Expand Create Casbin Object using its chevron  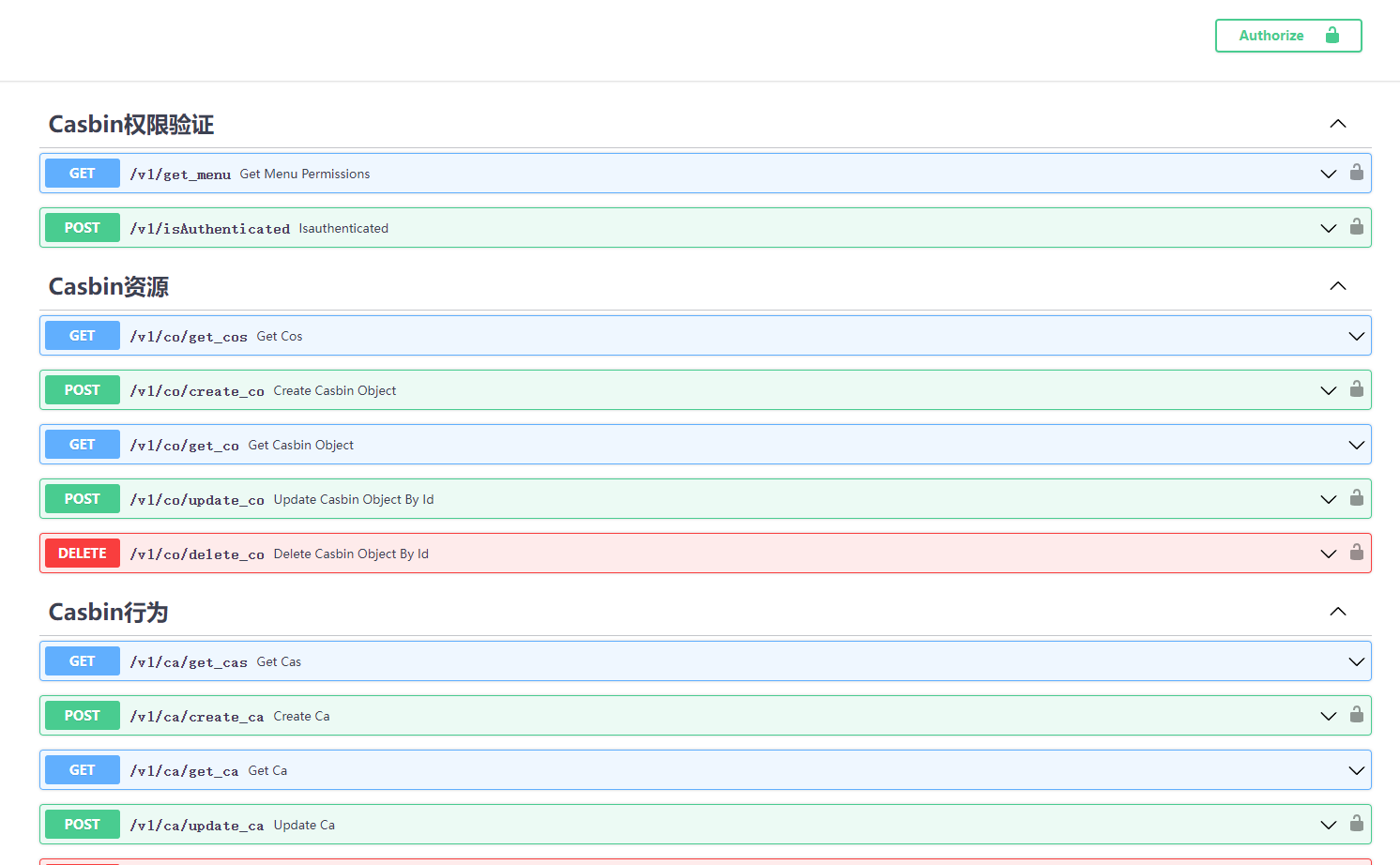click(1329, 390)
